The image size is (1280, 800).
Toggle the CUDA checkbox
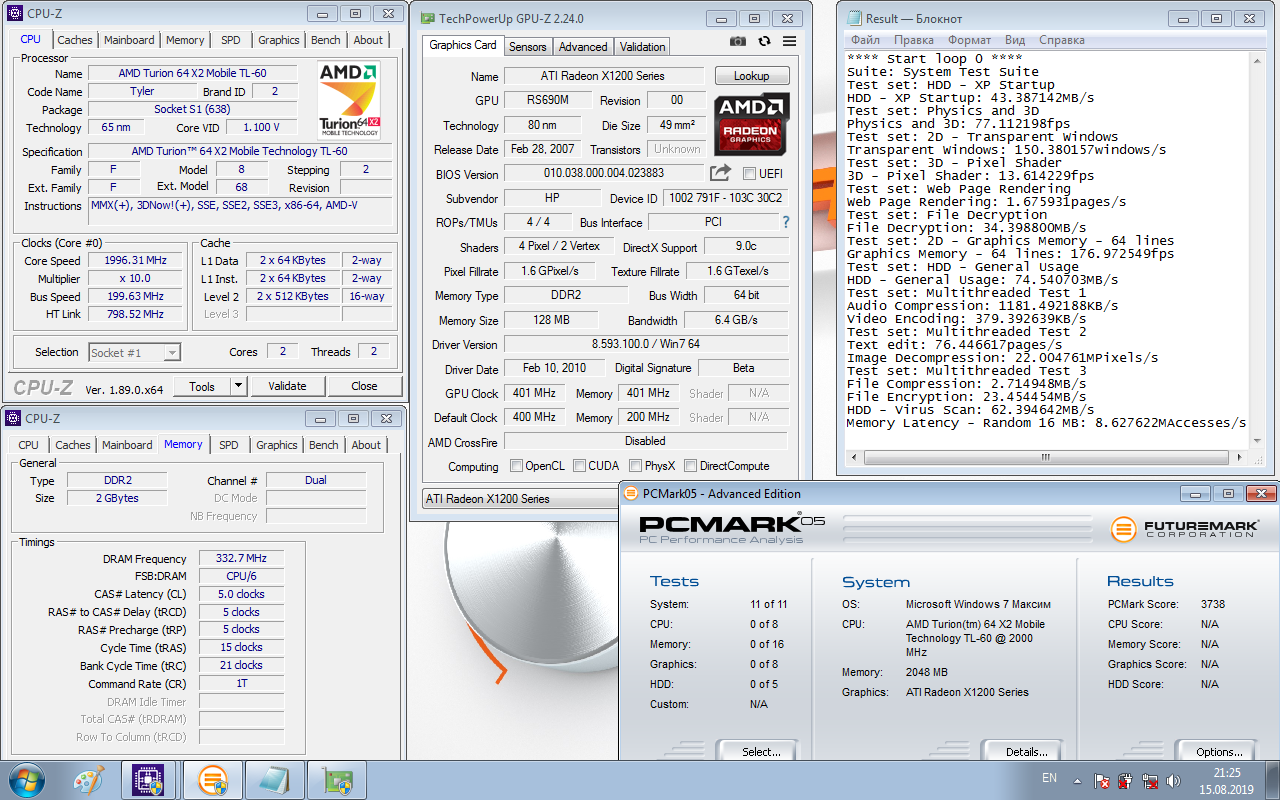pos(579,466)
